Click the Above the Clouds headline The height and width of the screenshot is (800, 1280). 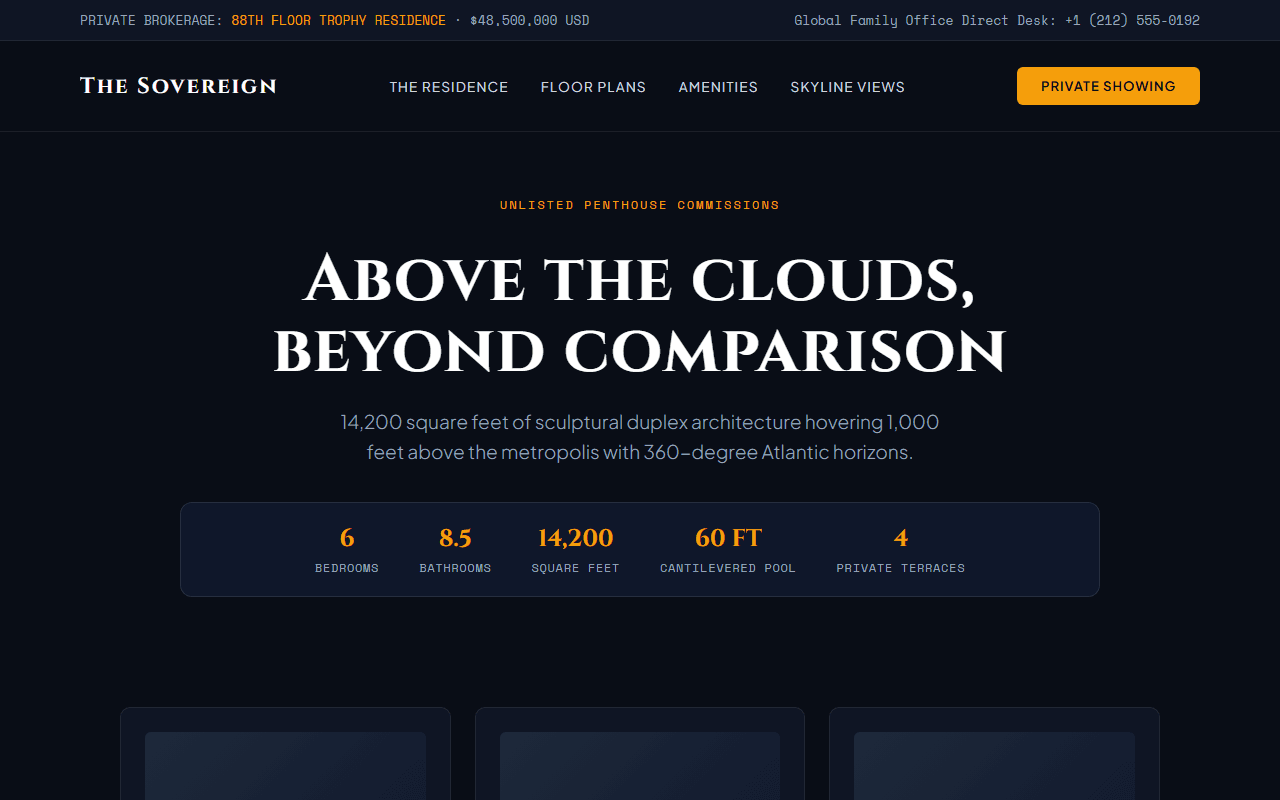click(640, 315)
